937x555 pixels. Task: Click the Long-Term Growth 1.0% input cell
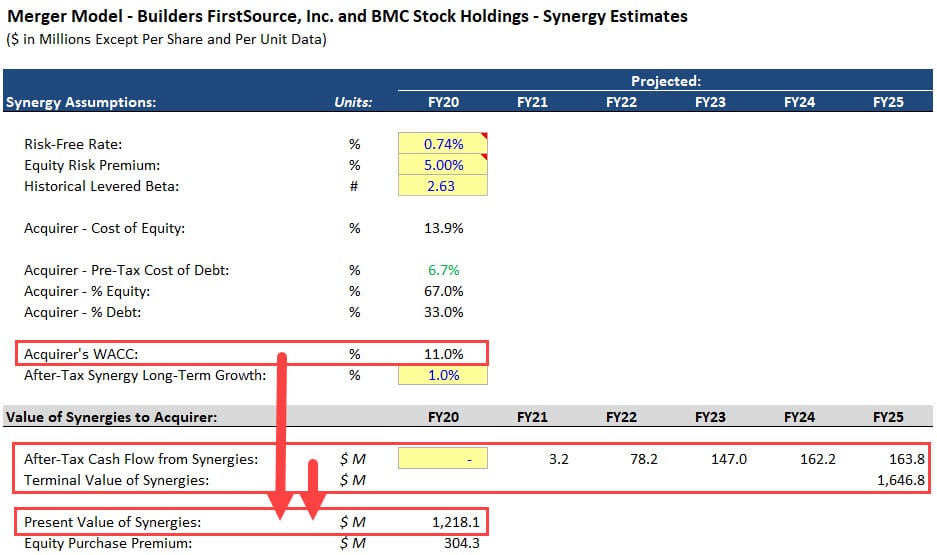(443, 375)
